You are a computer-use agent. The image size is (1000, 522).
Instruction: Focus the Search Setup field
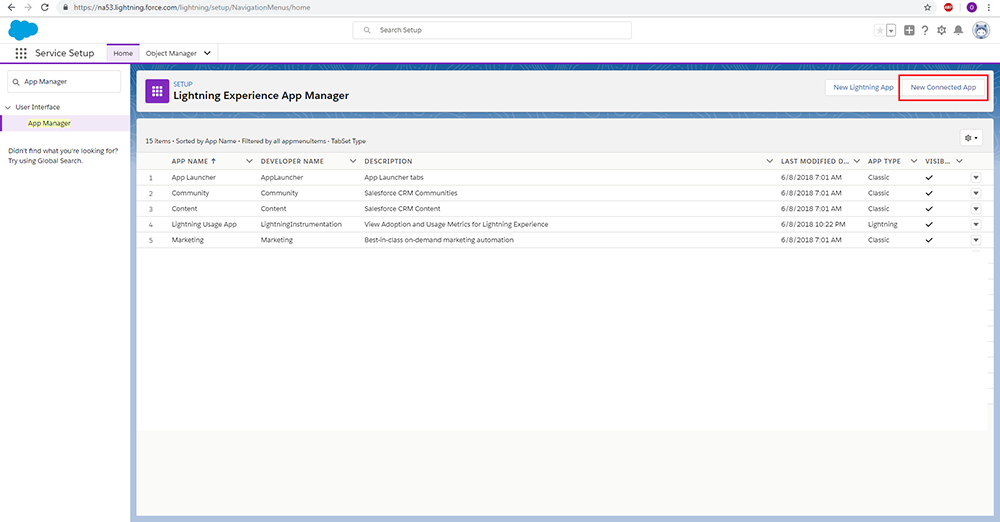point(492,30)
